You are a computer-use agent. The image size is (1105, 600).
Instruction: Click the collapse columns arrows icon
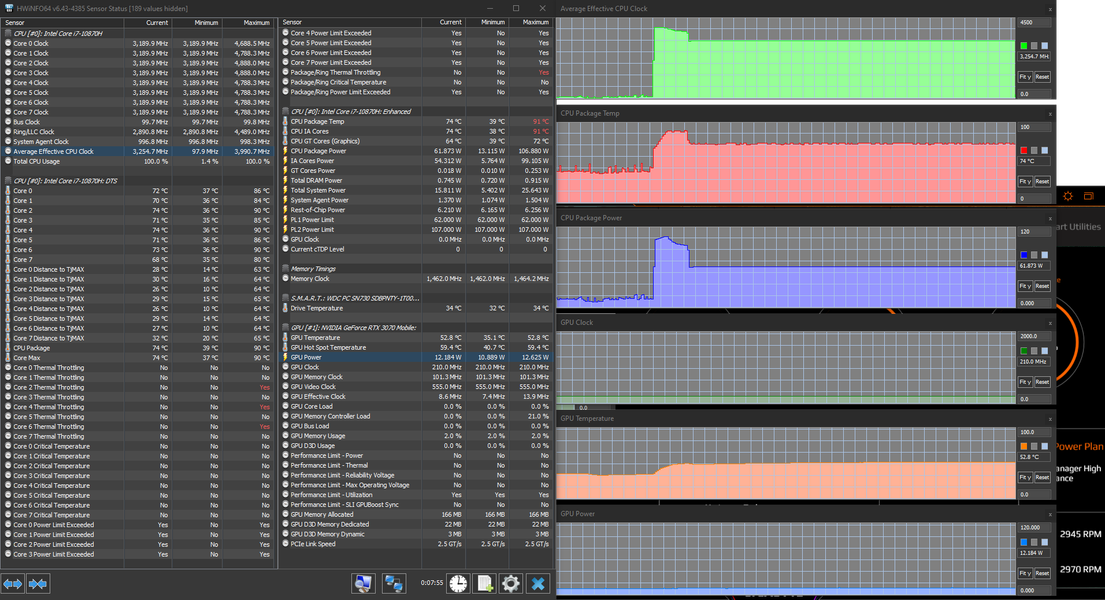pyautogui.click(x=38, y=583)
